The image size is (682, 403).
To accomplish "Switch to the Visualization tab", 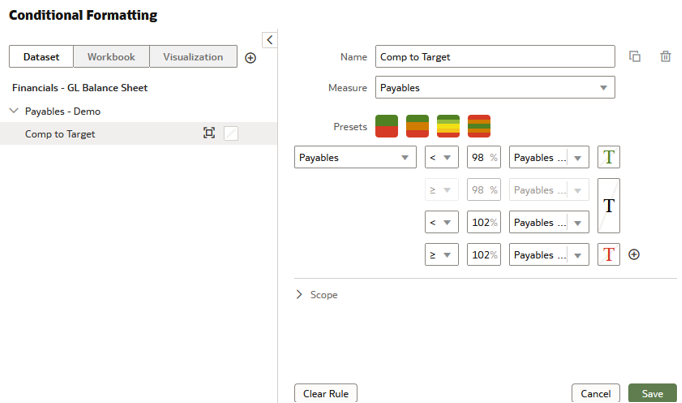I will pyautogui.click(x=193, y=57).
